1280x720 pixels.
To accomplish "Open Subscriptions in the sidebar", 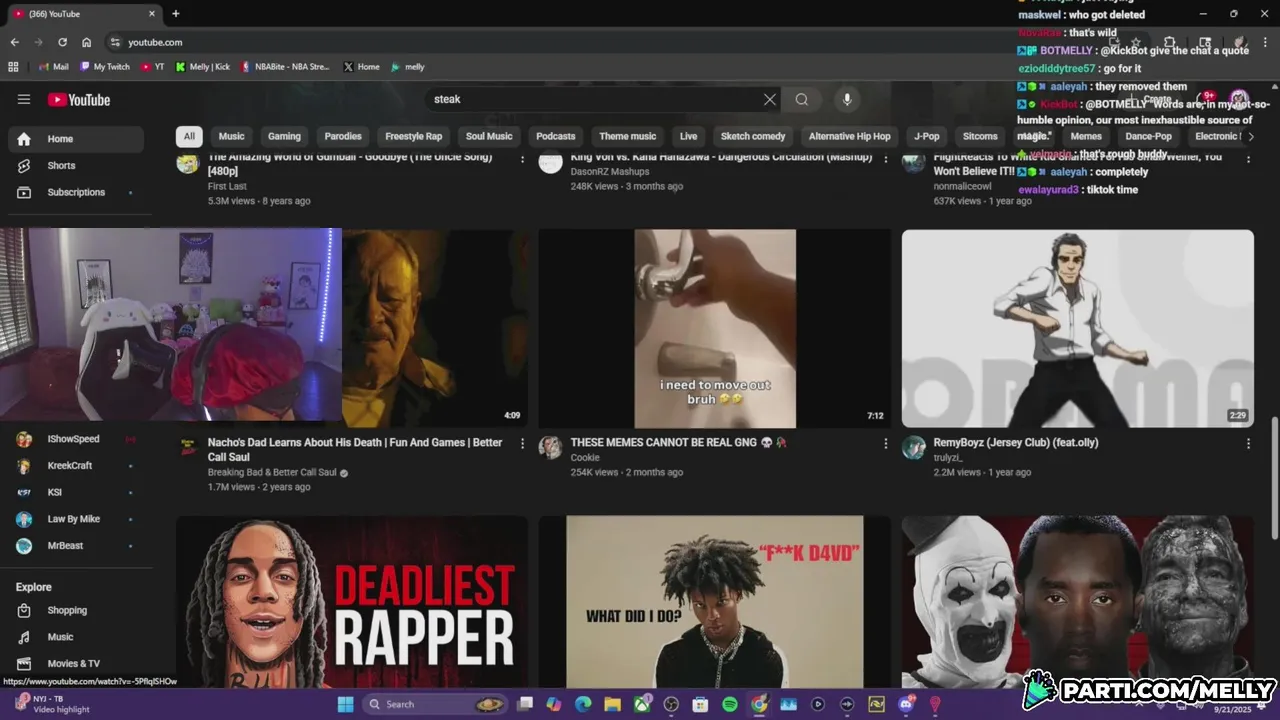I will tap(76, 192).
